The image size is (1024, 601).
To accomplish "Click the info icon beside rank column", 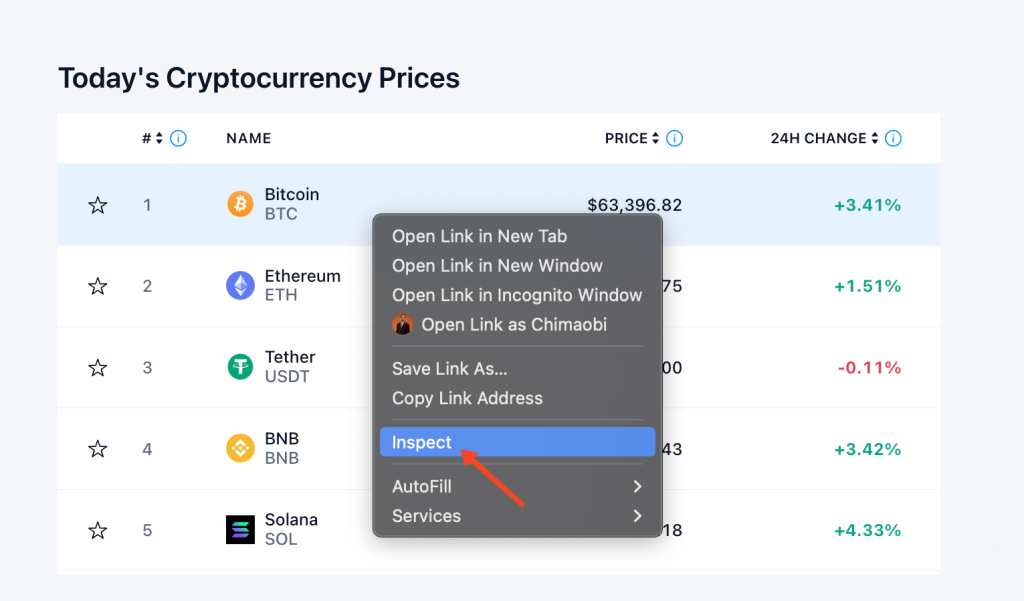I will 178,138.
